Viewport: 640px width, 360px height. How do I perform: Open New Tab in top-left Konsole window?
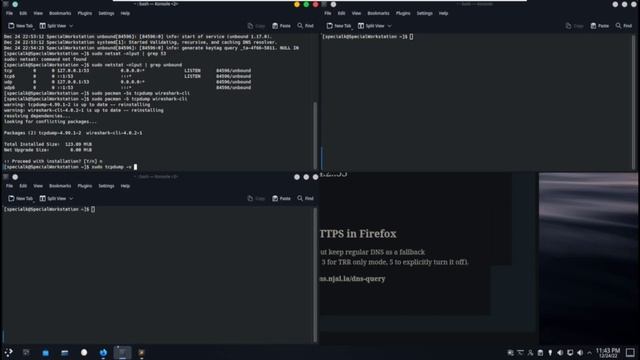coord(20,26)
